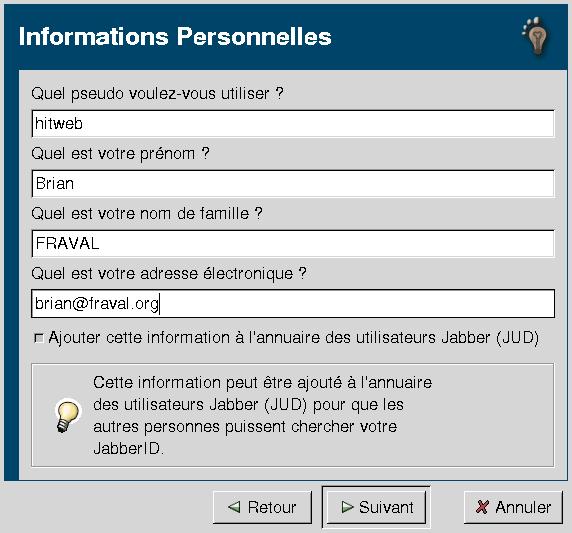Click the green arrow icon beside Suivant
This screenshot has height=533, width=572.
[347, 506]
